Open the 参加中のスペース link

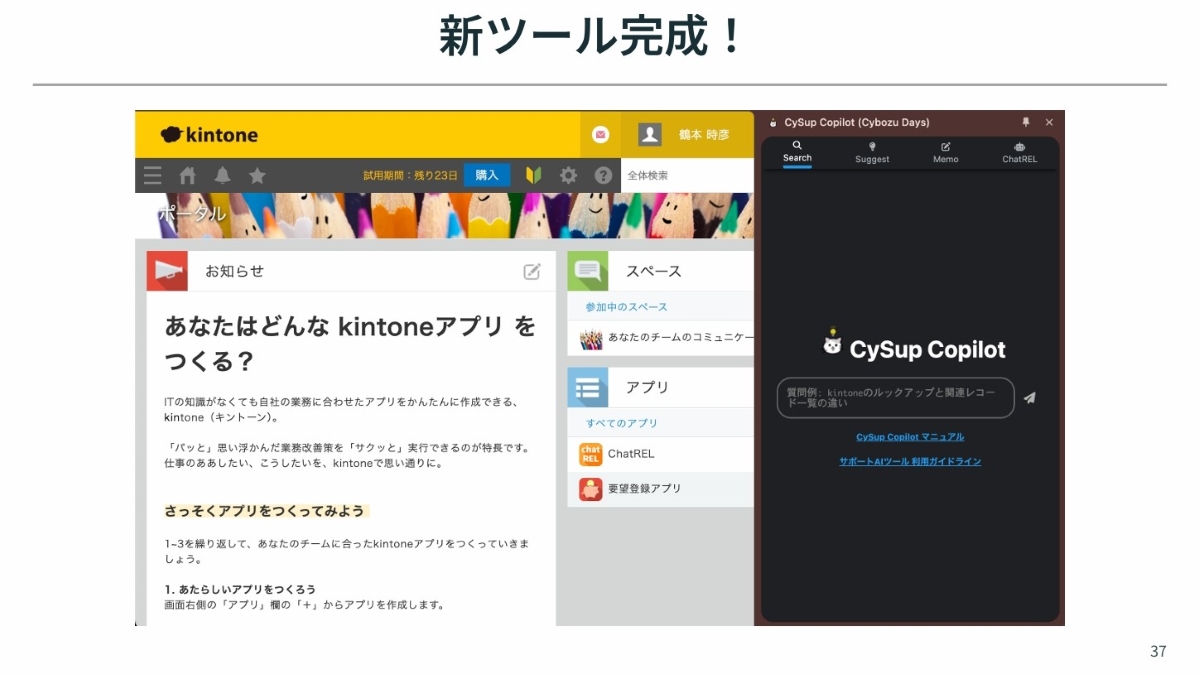click(627, 307)
